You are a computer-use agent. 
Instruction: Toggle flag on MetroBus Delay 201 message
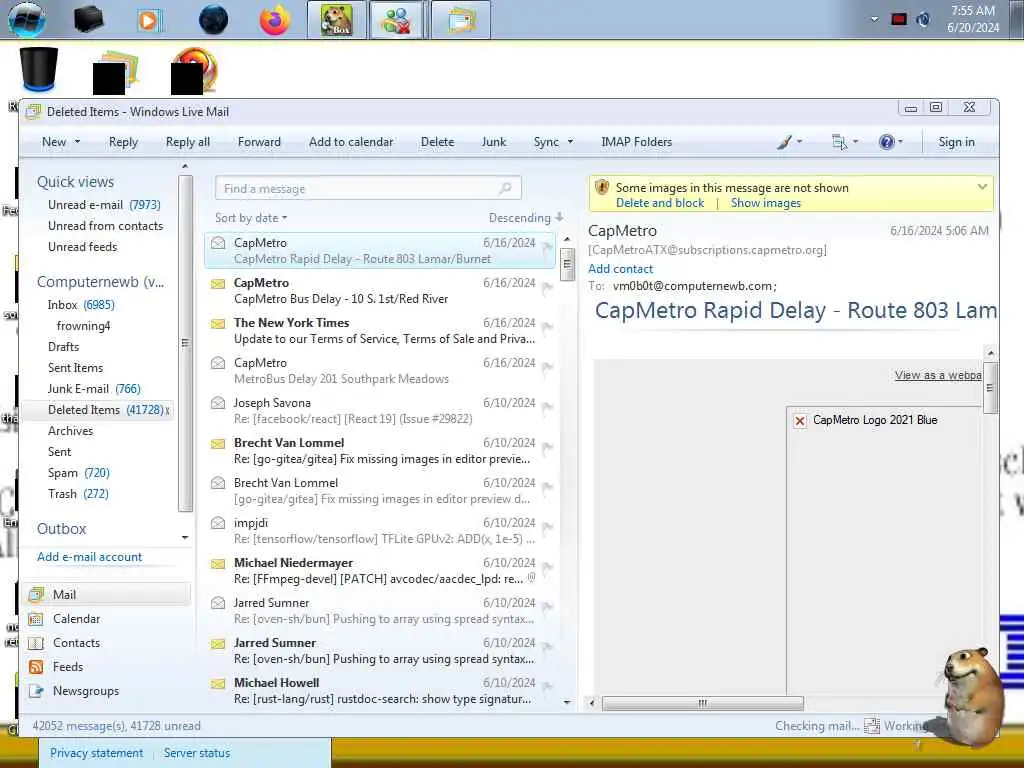[547, 366]
